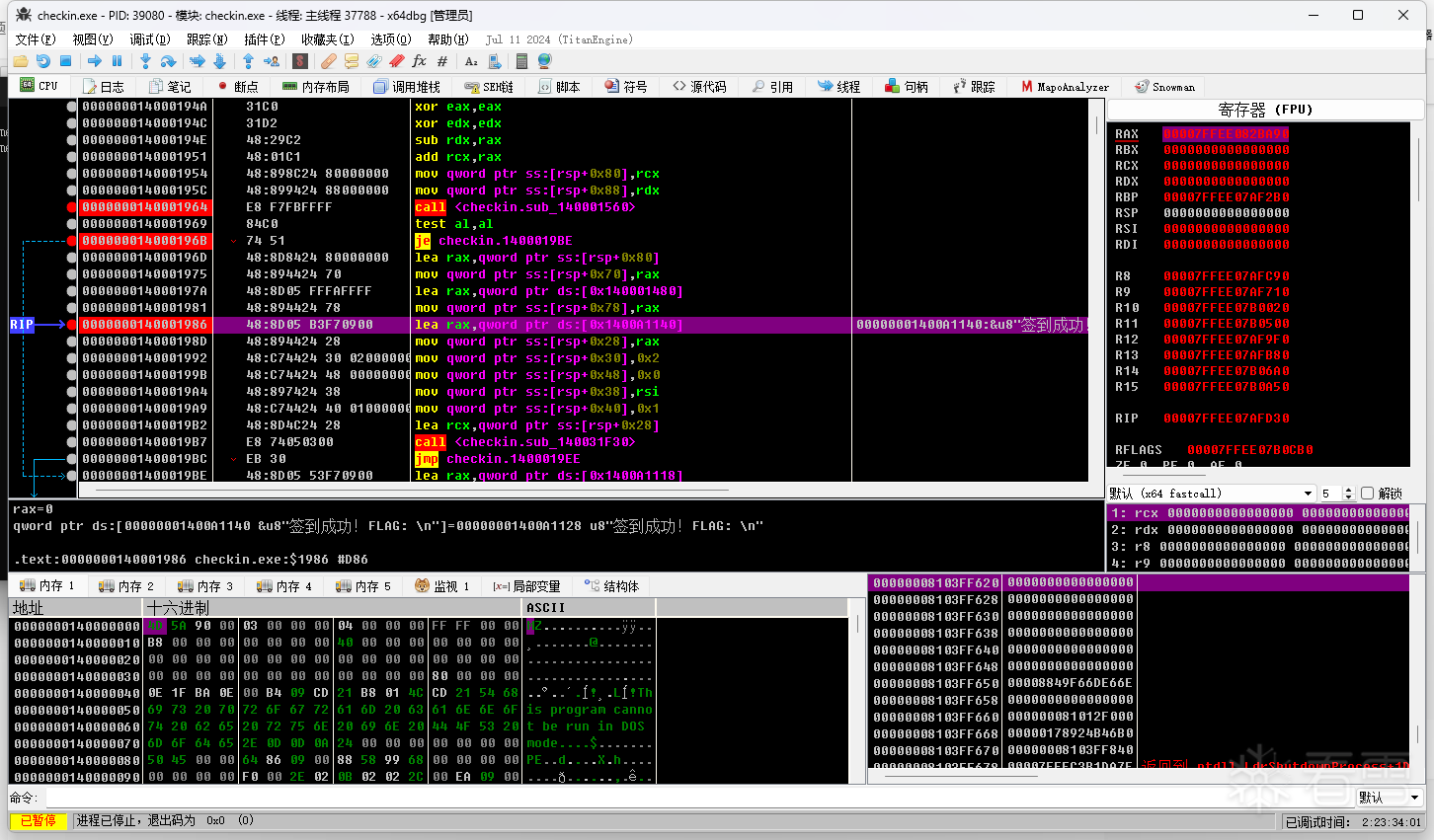The width and height of the screenshot is (1434, 840).
Task: Open the 调试(D) menu
Action: click(x=150, y=39)
